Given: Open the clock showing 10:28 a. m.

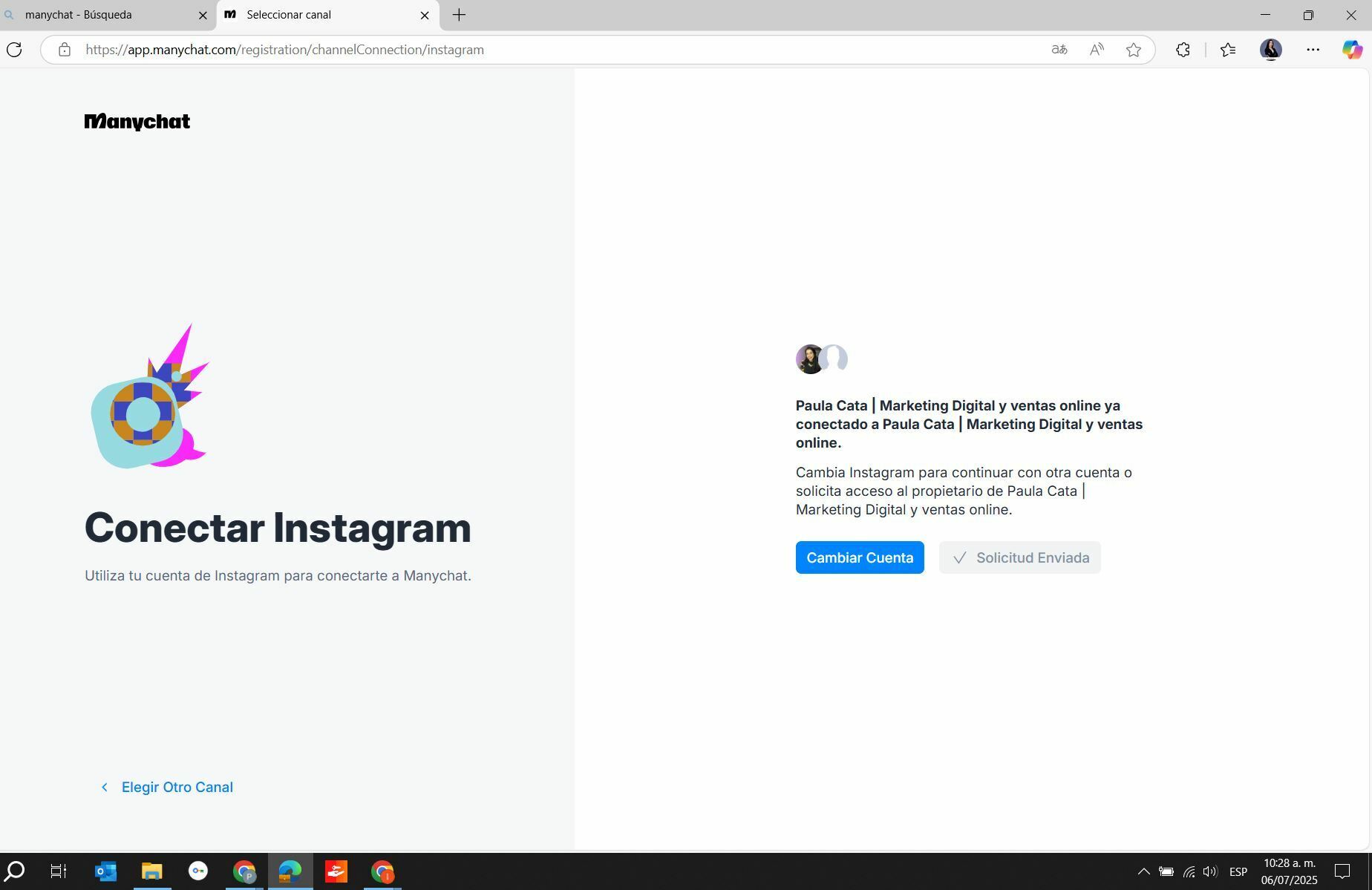Looking at the screenshot, I should (x=1289, y=871).
